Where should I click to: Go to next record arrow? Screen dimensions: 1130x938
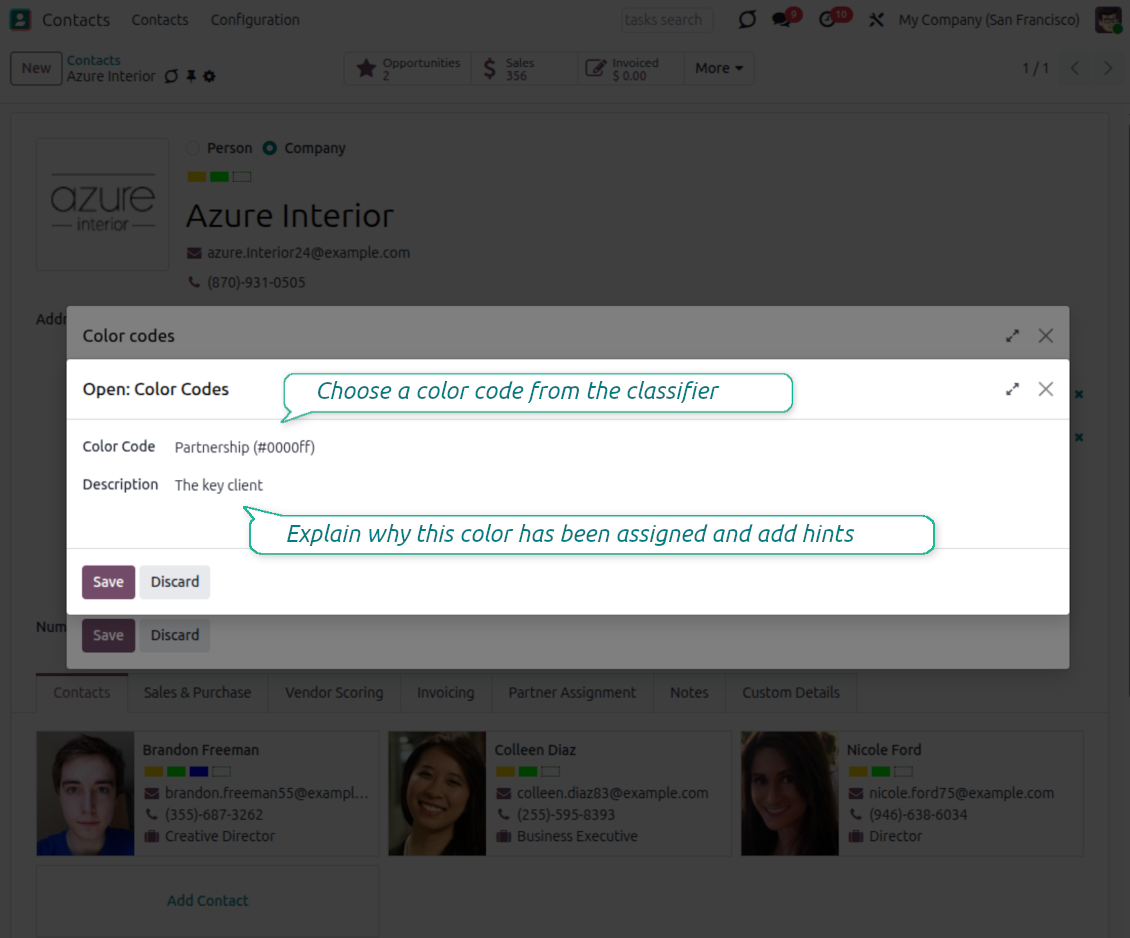(1107, 68)
